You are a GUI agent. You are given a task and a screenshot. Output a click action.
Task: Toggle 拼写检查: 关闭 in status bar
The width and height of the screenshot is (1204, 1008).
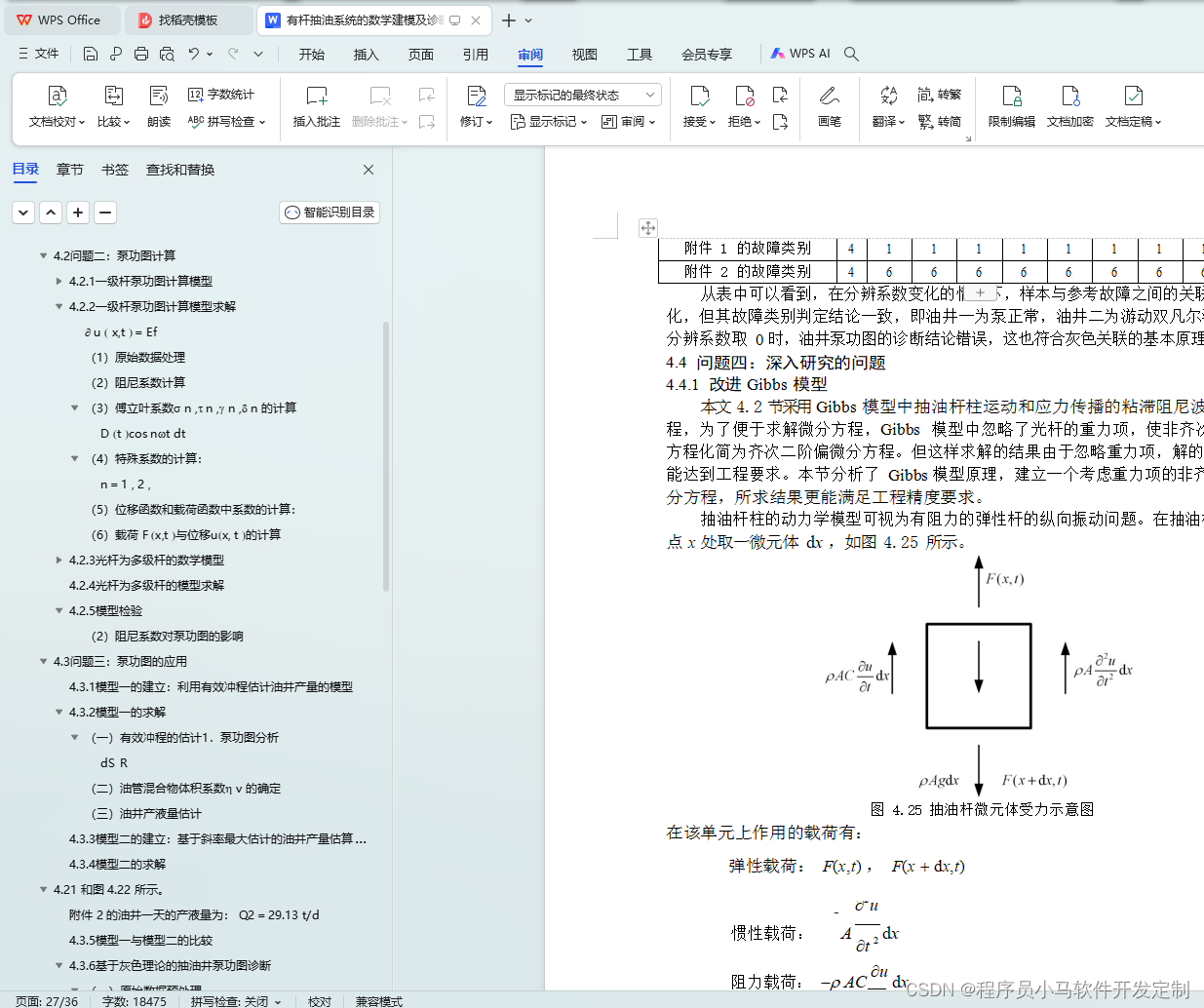[x=235, y=1001]
